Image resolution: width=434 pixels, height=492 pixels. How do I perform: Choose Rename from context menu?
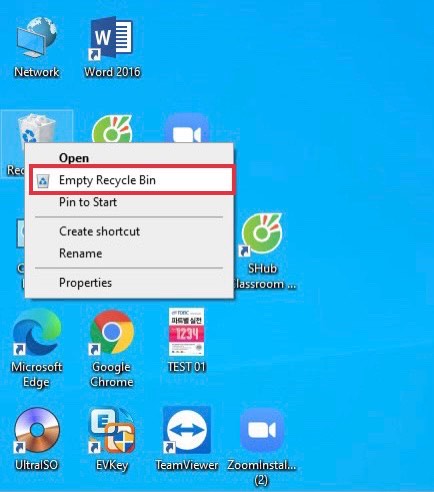pos(81,253)
